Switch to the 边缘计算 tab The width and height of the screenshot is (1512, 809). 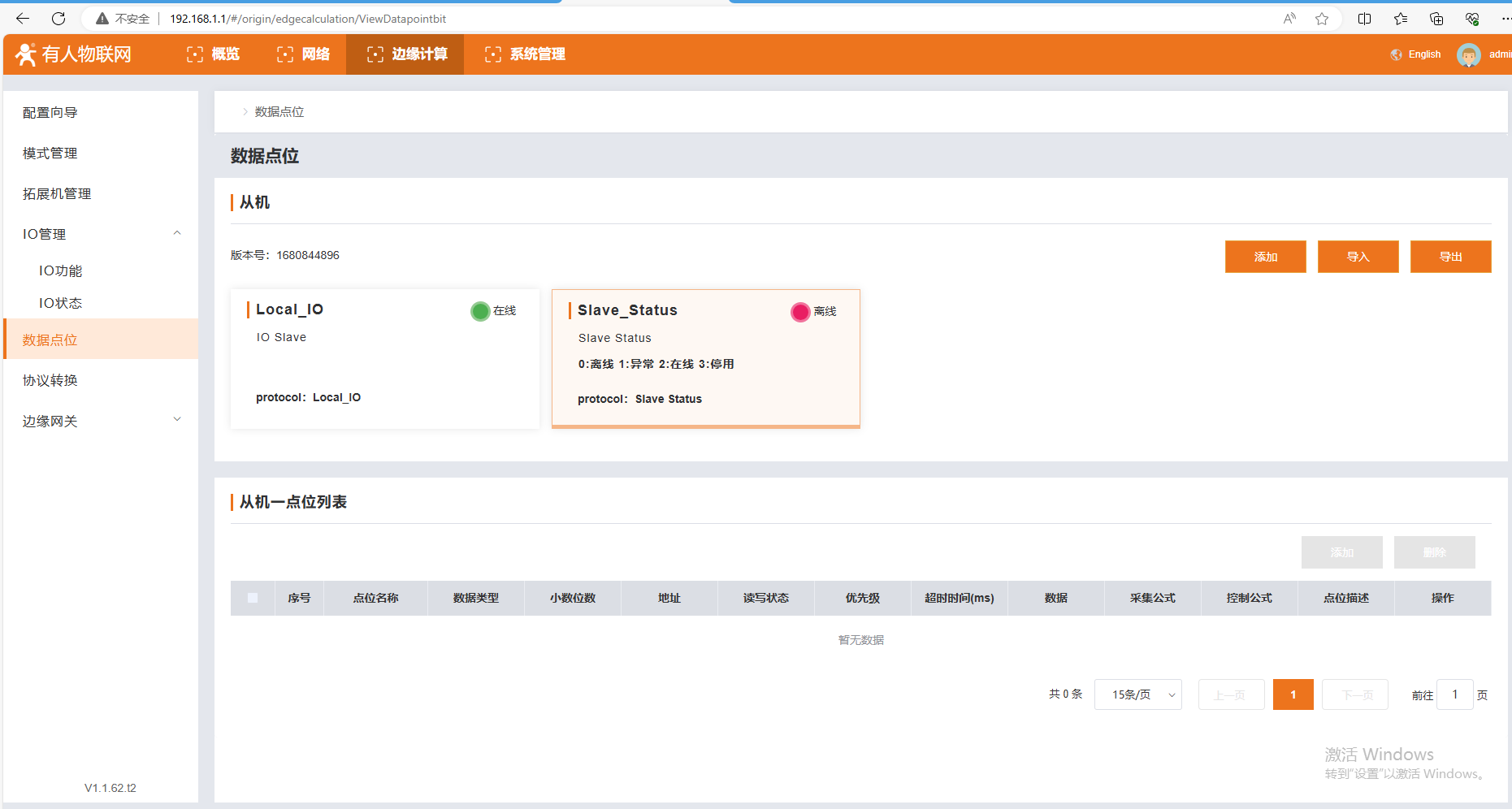pos(405,54)
